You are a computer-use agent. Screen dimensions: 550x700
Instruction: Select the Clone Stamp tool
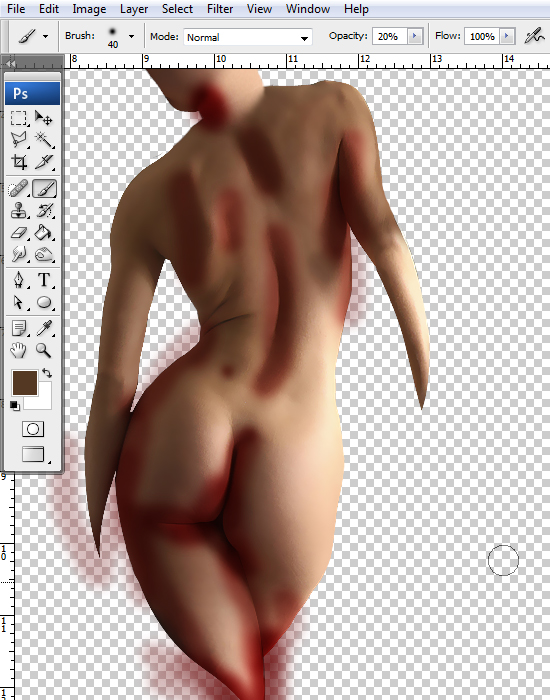click(x=18, y=210)
